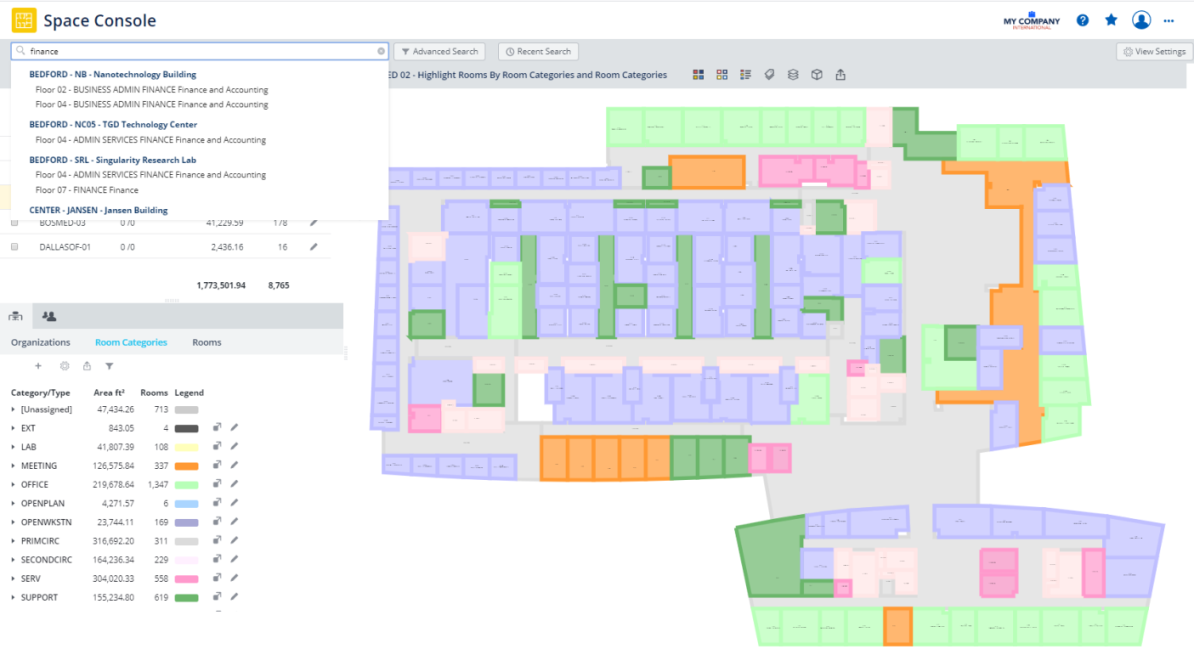
Task: Open the favorites star icon in header
Action: [x=1111, y=20]
